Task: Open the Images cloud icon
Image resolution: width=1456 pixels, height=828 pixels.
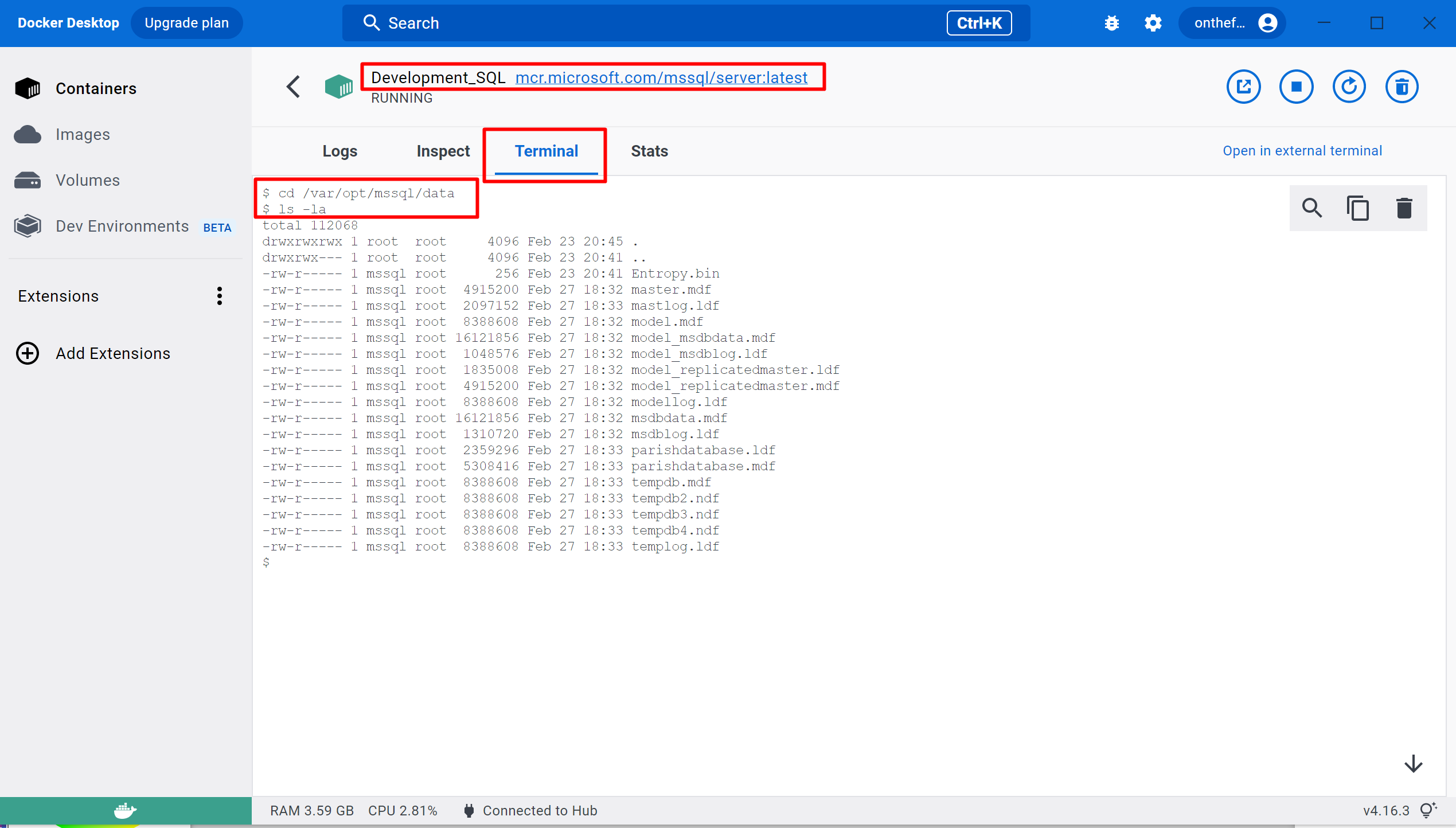Action: click(28, 134)
